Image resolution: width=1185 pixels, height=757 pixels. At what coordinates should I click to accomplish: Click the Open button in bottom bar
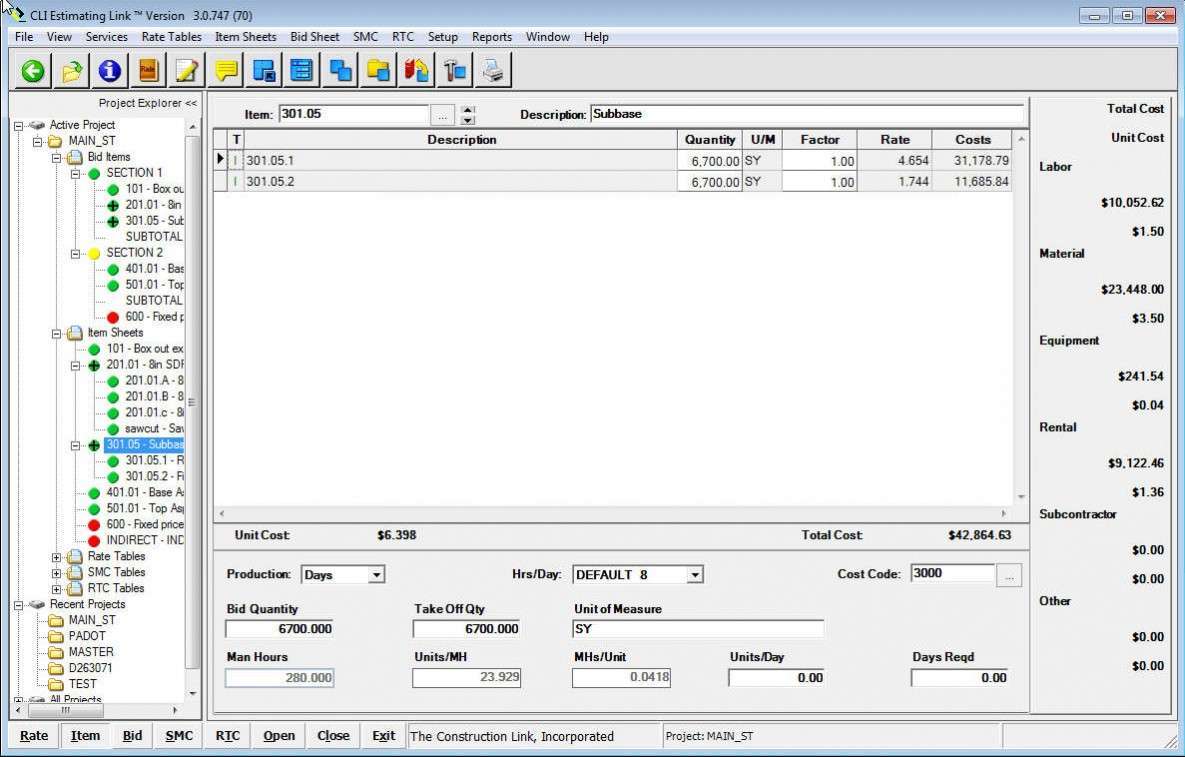(279, 736)
